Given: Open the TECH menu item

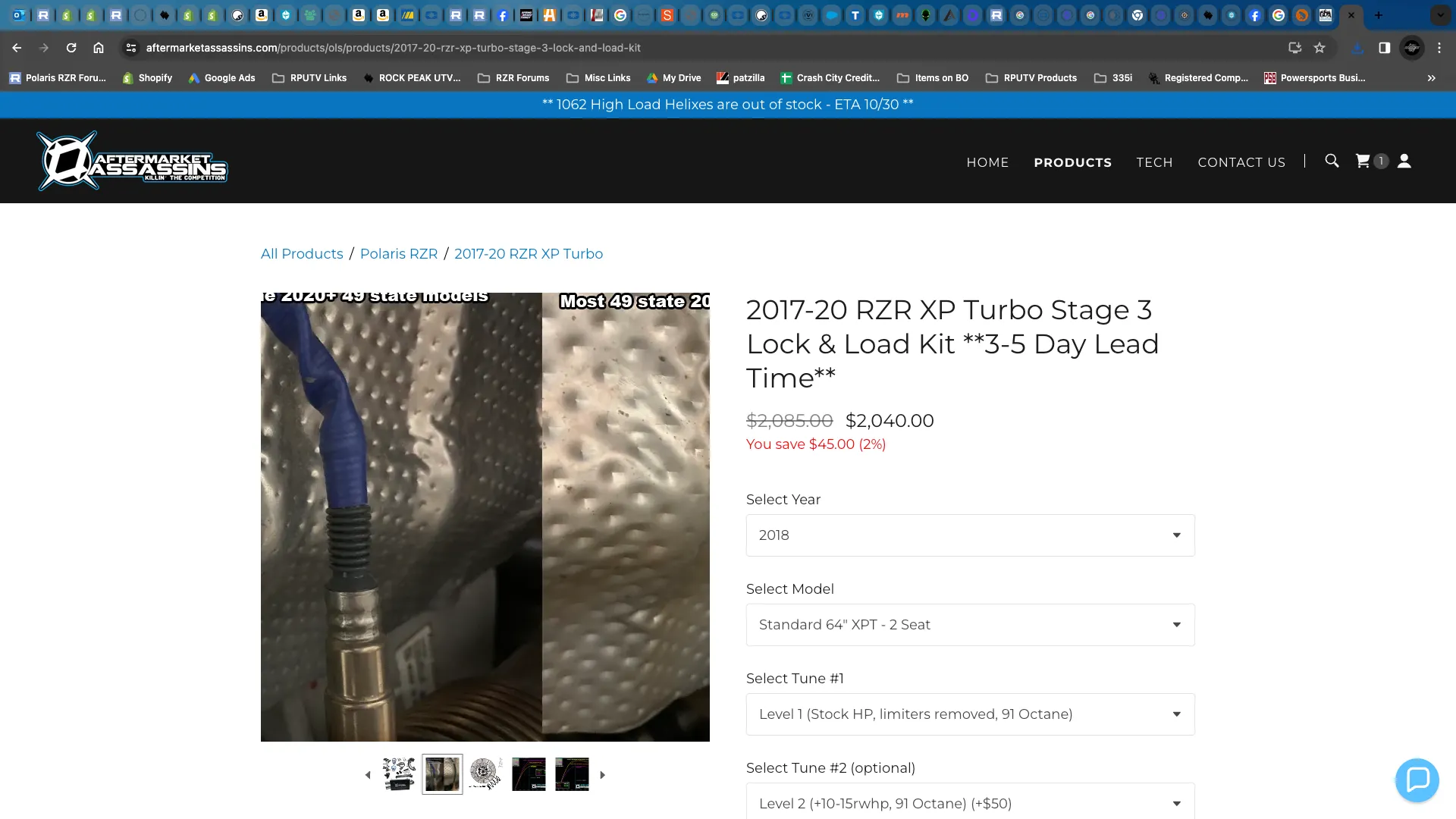Looking at the screenshot, I should pos(1154,162).
